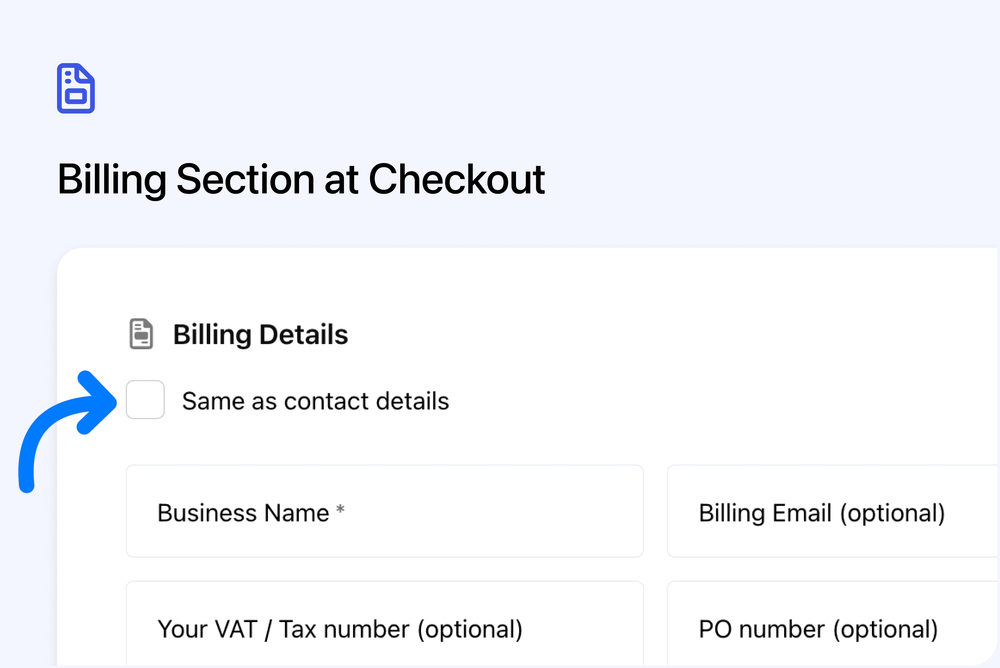Click the Business Name required field
The height and width of the screenshot is (668, 1000).
(x=384, y=511)
